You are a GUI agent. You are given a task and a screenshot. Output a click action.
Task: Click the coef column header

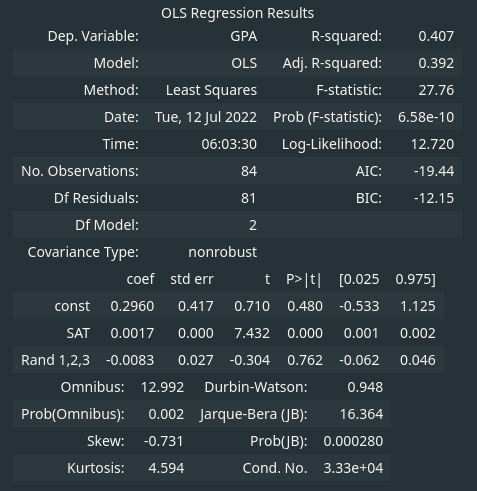(x=140, y=279)
